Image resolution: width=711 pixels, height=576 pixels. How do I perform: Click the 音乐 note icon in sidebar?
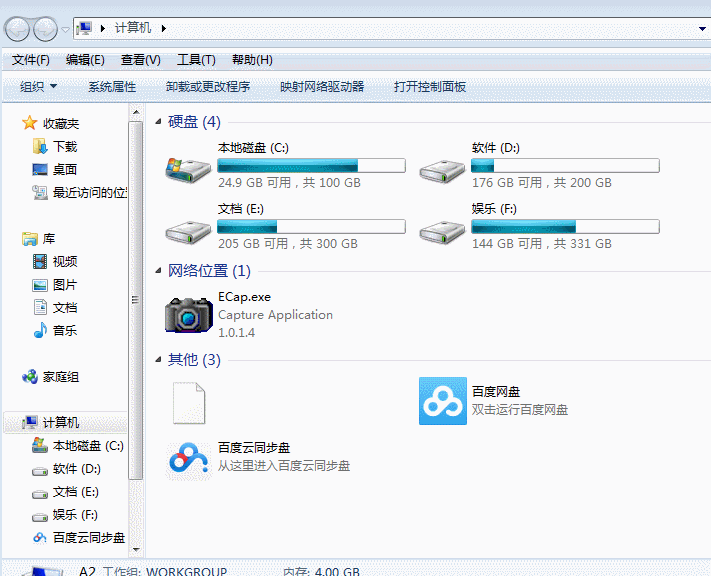40,330
